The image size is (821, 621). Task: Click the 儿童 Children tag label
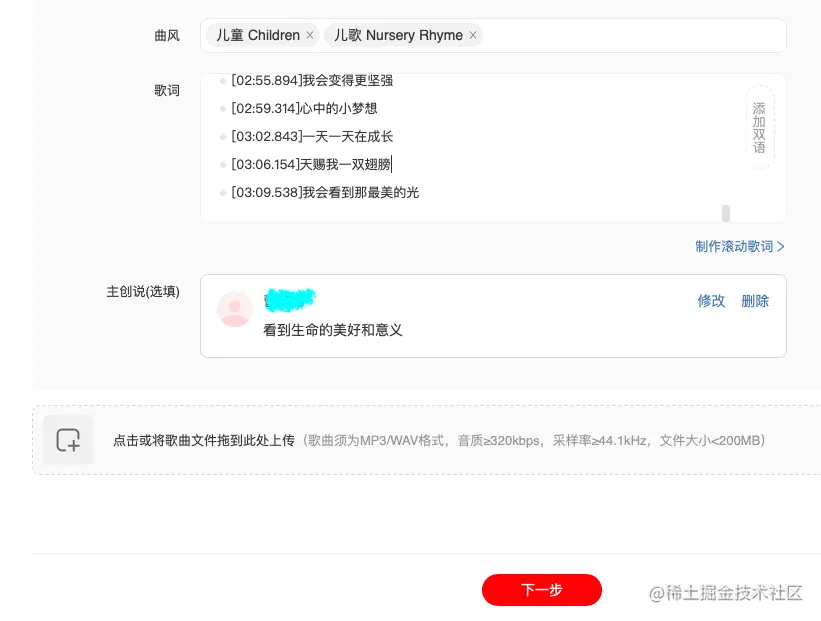coord(258,35)
